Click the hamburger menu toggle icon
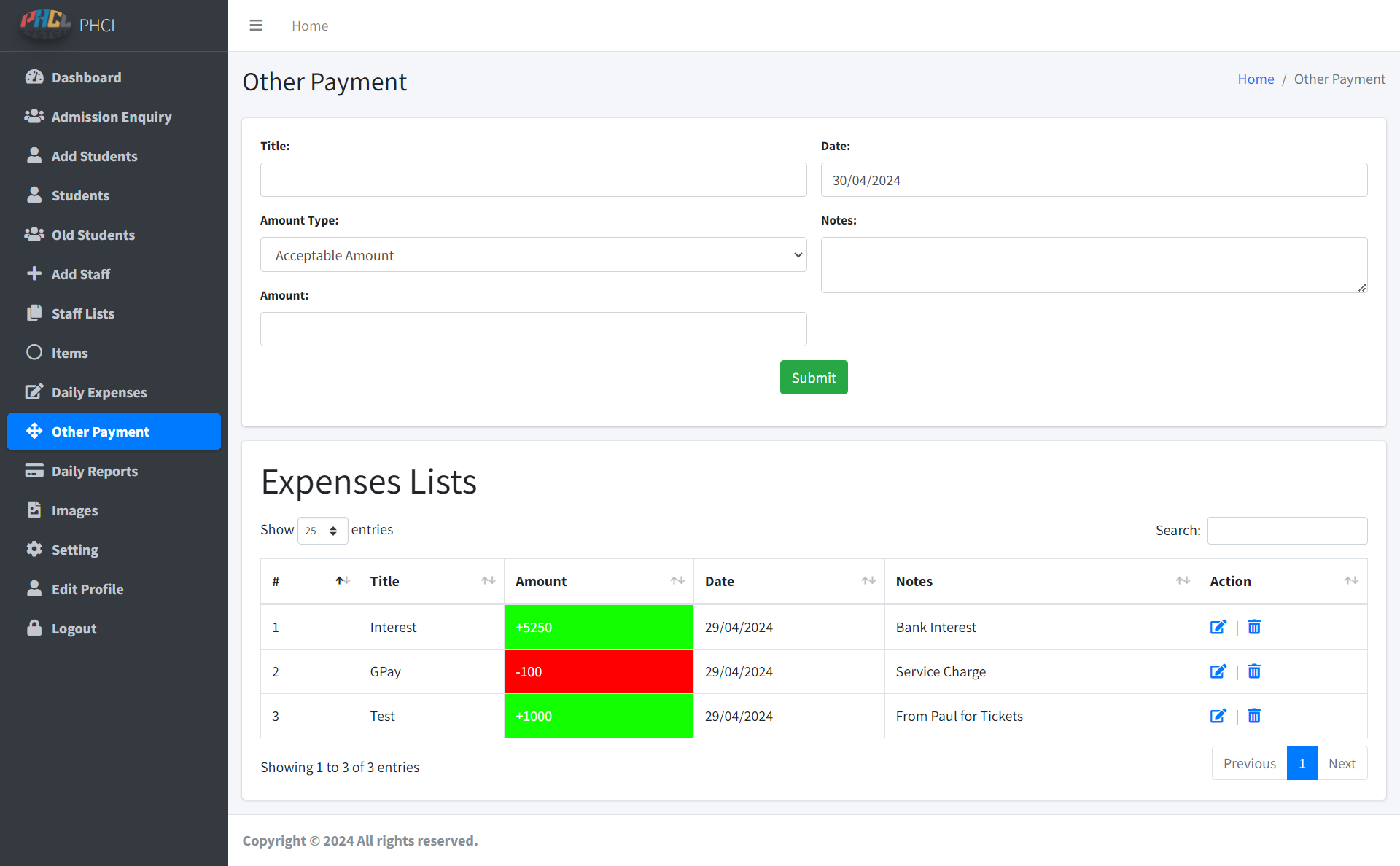Image resolution: width=1400 pixels, height=866 pixels. point(256,26)
